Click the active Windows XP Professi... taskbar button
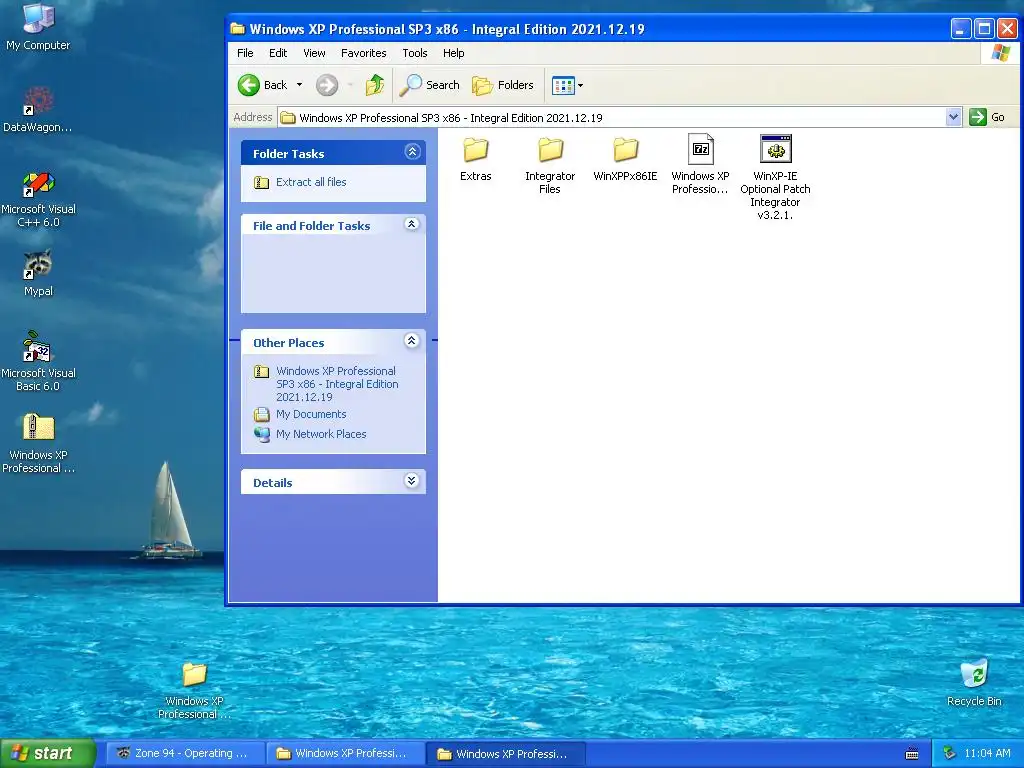The height and width of the screenshot is (768, 1024). coord(506,754)
